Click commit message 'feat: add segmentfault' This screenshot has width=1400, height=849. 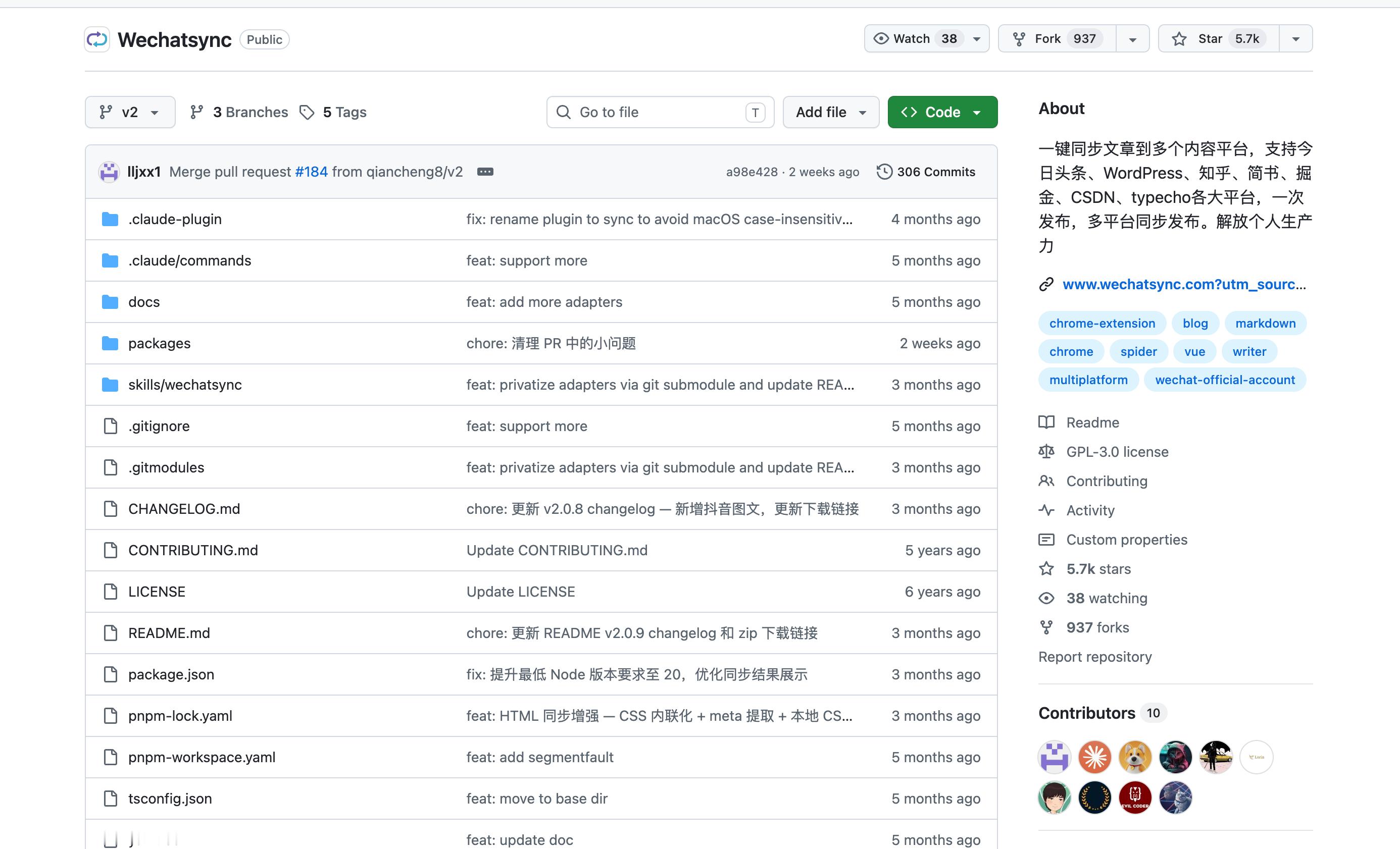[540, 757]
